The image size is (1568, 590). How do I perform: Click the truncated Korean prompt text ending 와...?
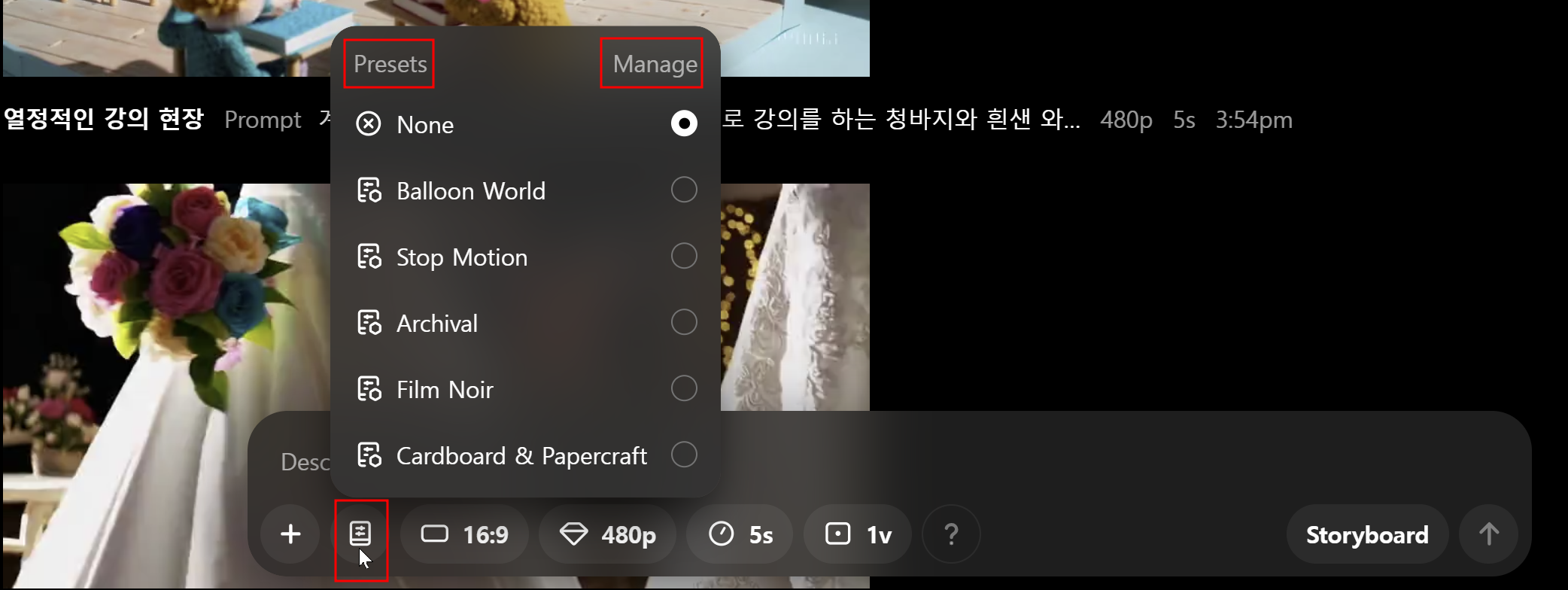coord(901,119)
